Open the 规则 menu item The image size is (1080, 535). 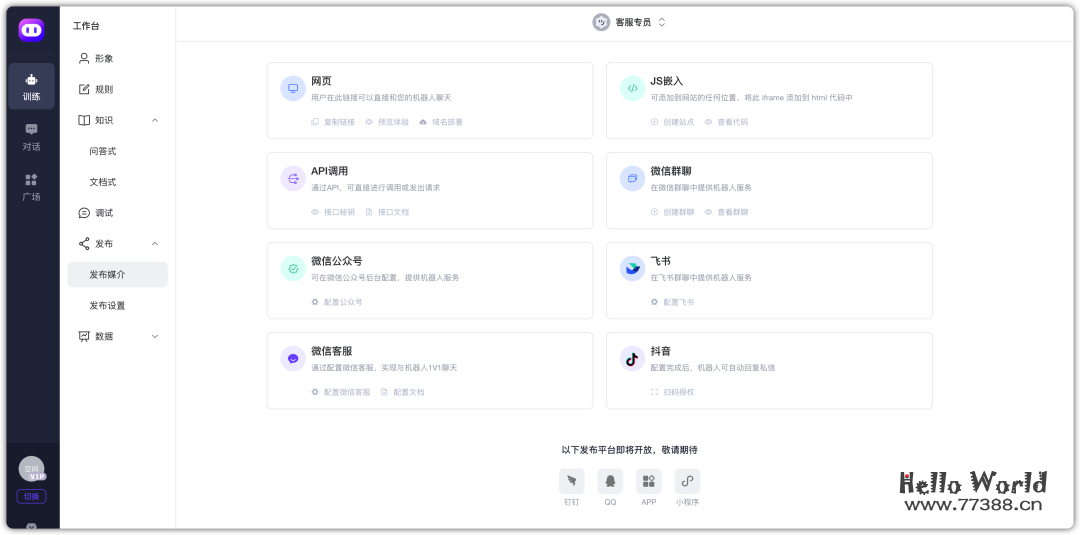click(118, 90)
